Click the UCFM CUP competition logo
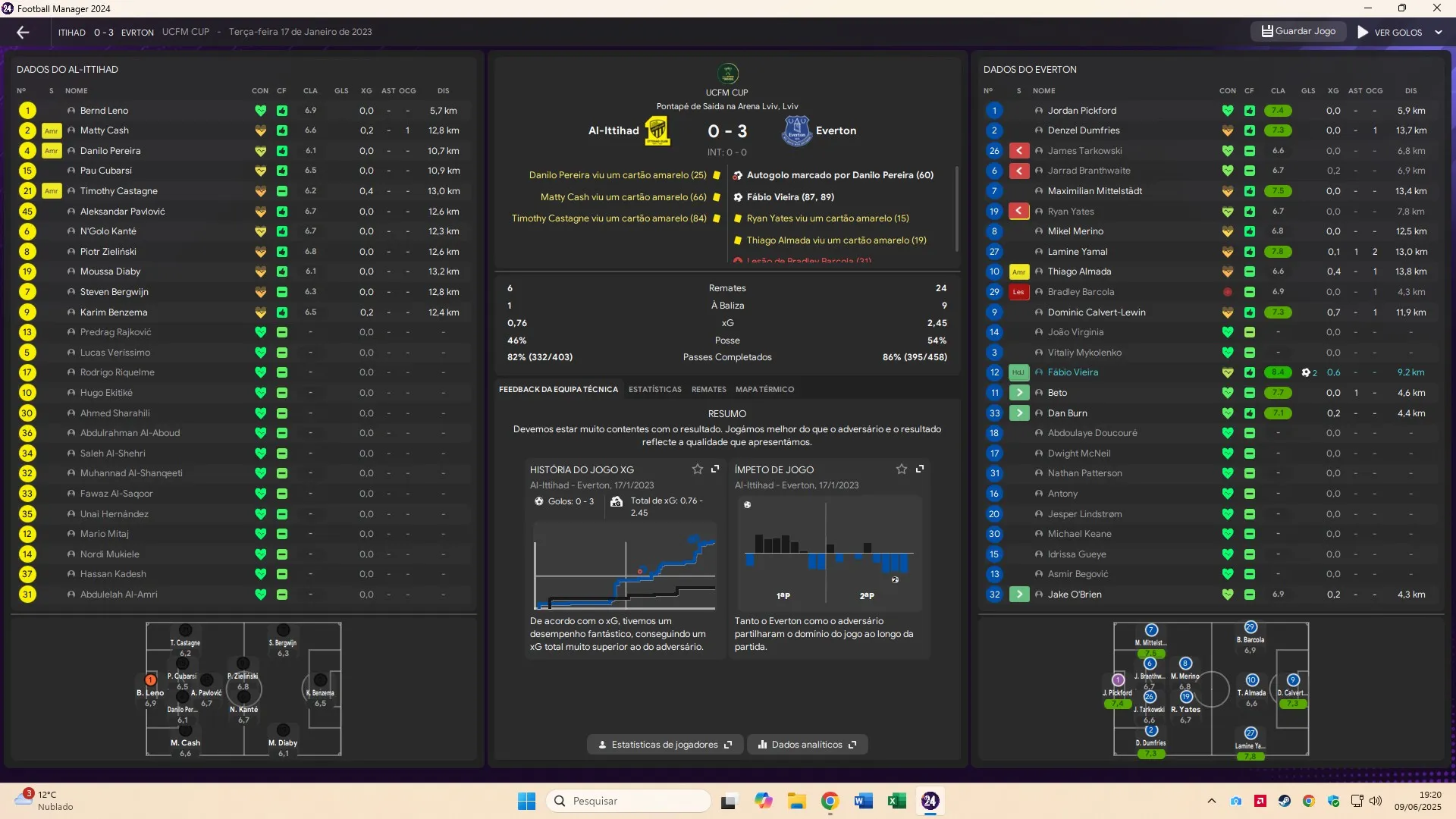1456x819 pixels. click(x=728, y=74)
